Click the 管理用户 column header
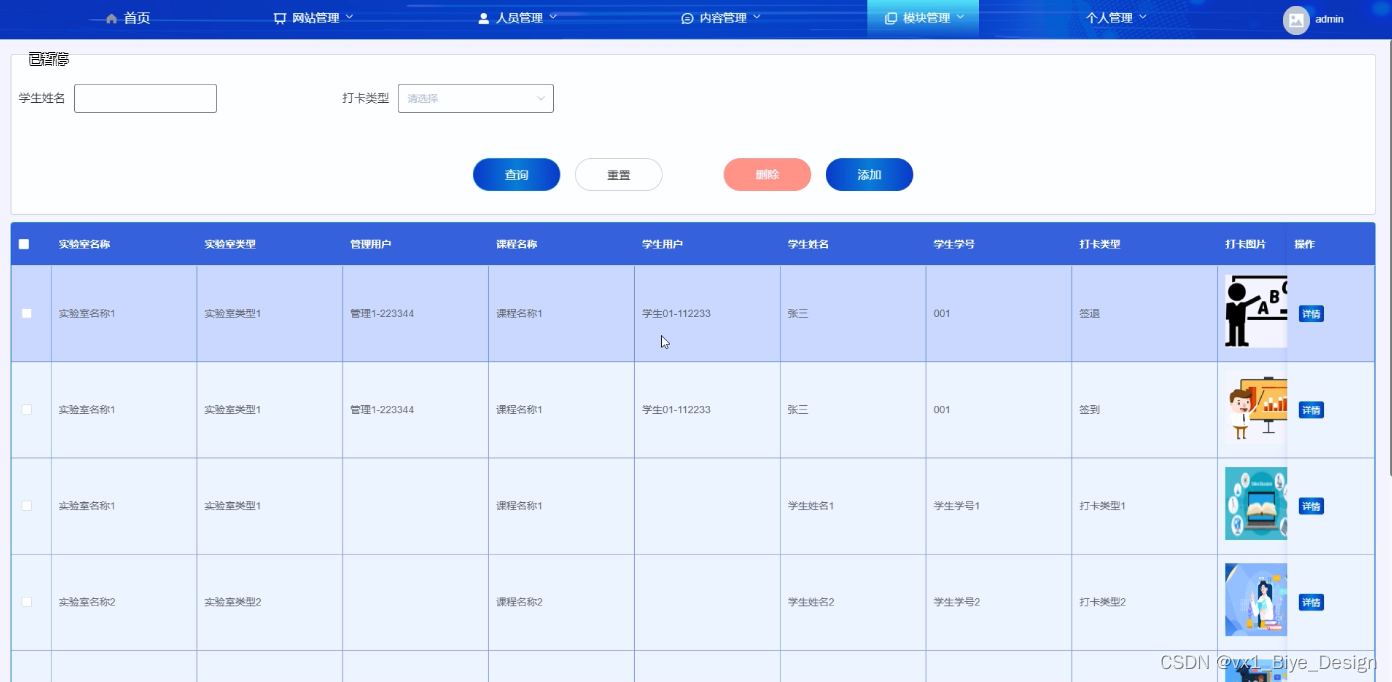 [370, 244]
